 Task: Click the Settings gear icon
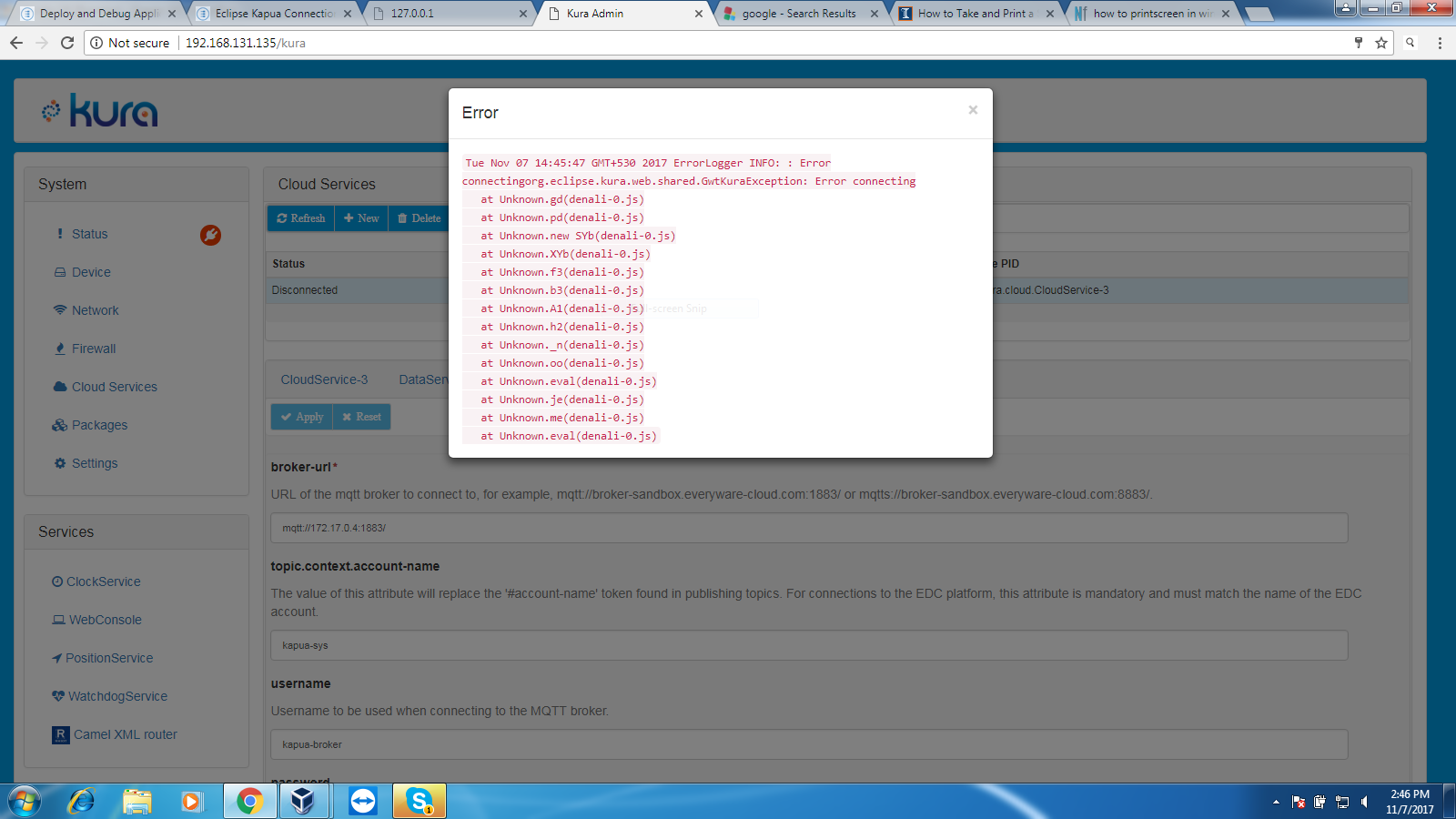[60, 463]
